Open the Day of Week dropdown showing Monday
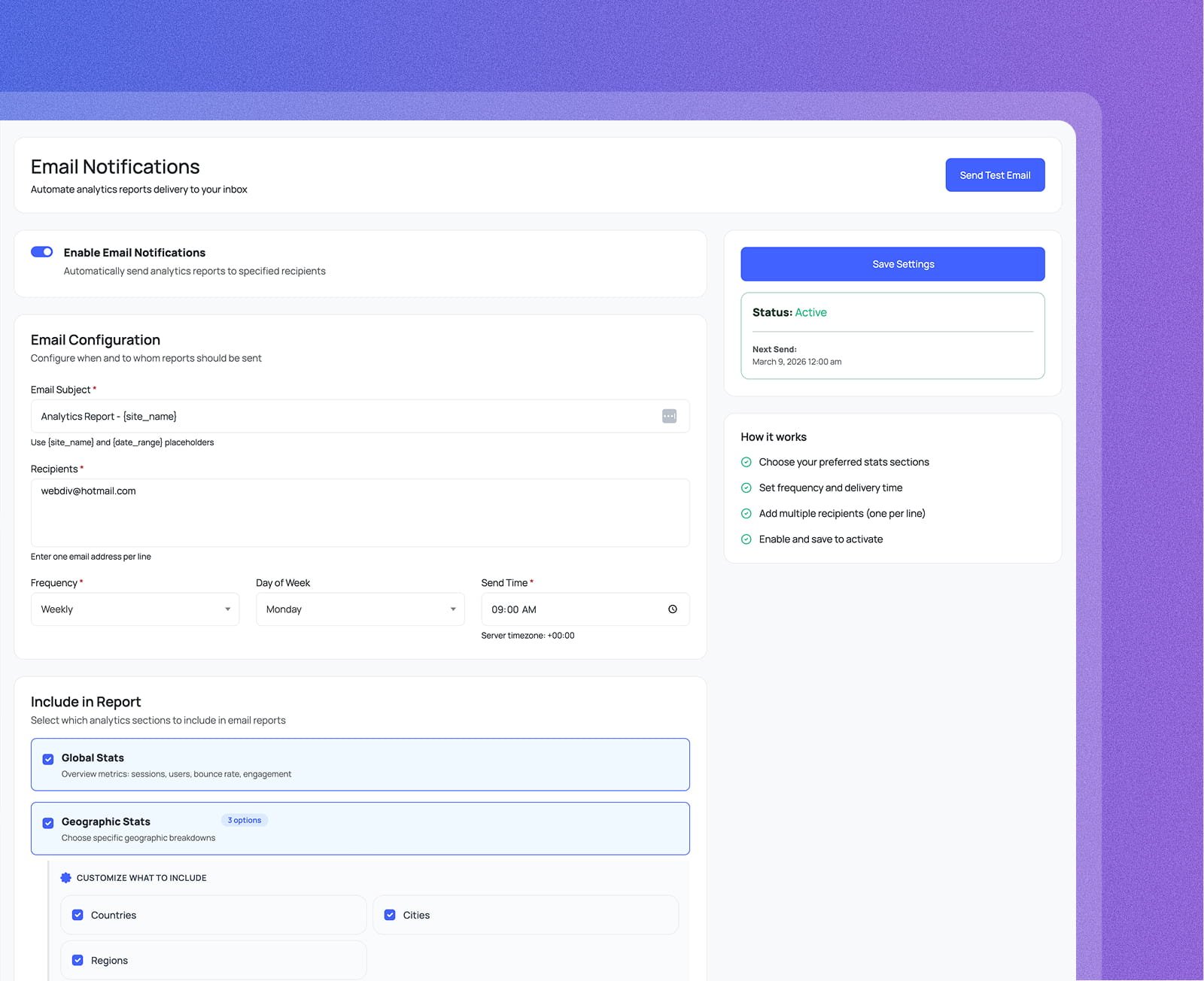The width and height of the screenshot is (1204, 981). 360,609
